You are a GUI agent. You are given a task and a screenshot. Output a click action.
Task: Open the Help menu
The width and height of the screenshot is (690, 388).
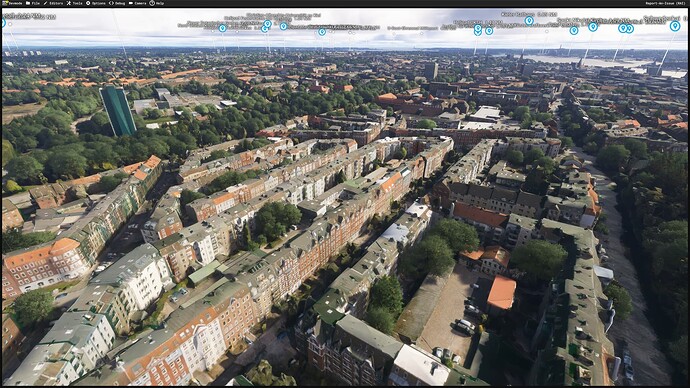157,3
